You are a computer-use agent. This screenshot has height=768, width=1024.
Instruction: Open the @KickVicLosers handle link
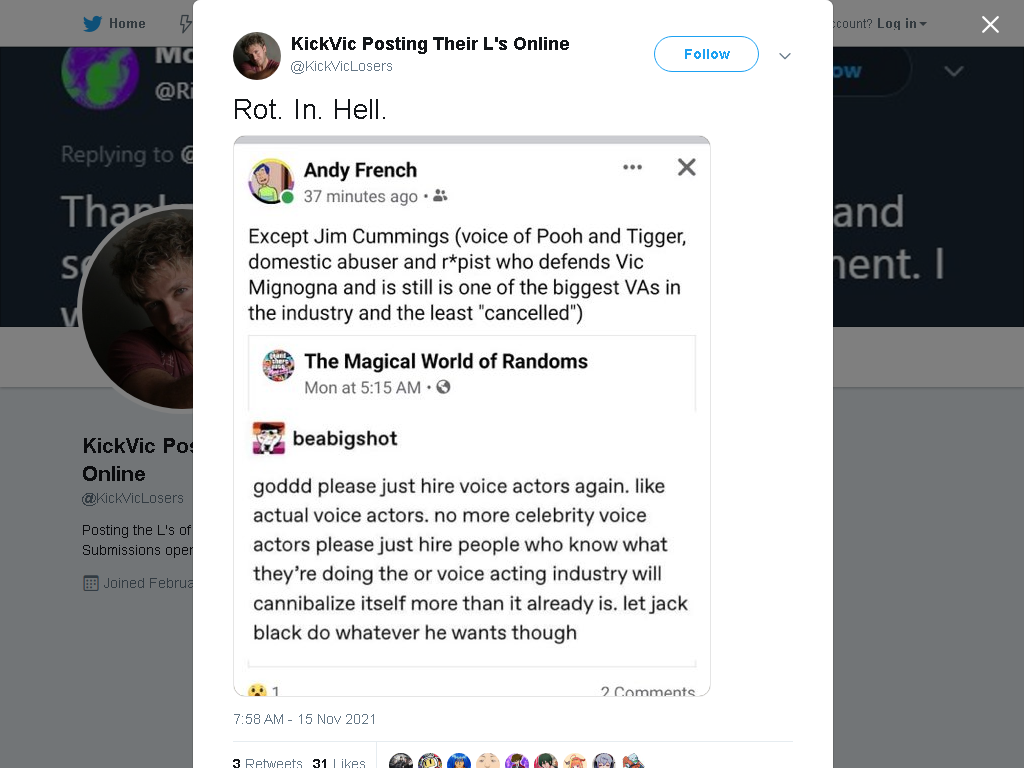pos(342,66)
